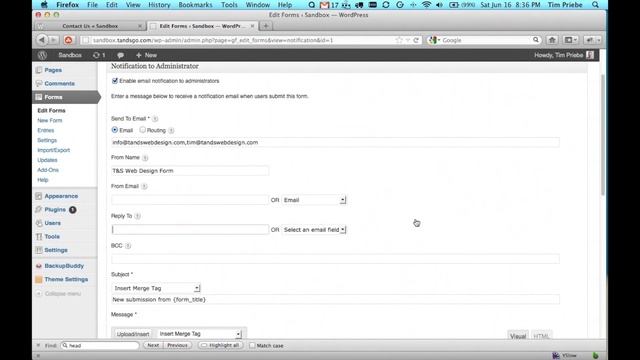Switch to Visual editor tab
Screen dimensions: 640x360
coord(518,336)
